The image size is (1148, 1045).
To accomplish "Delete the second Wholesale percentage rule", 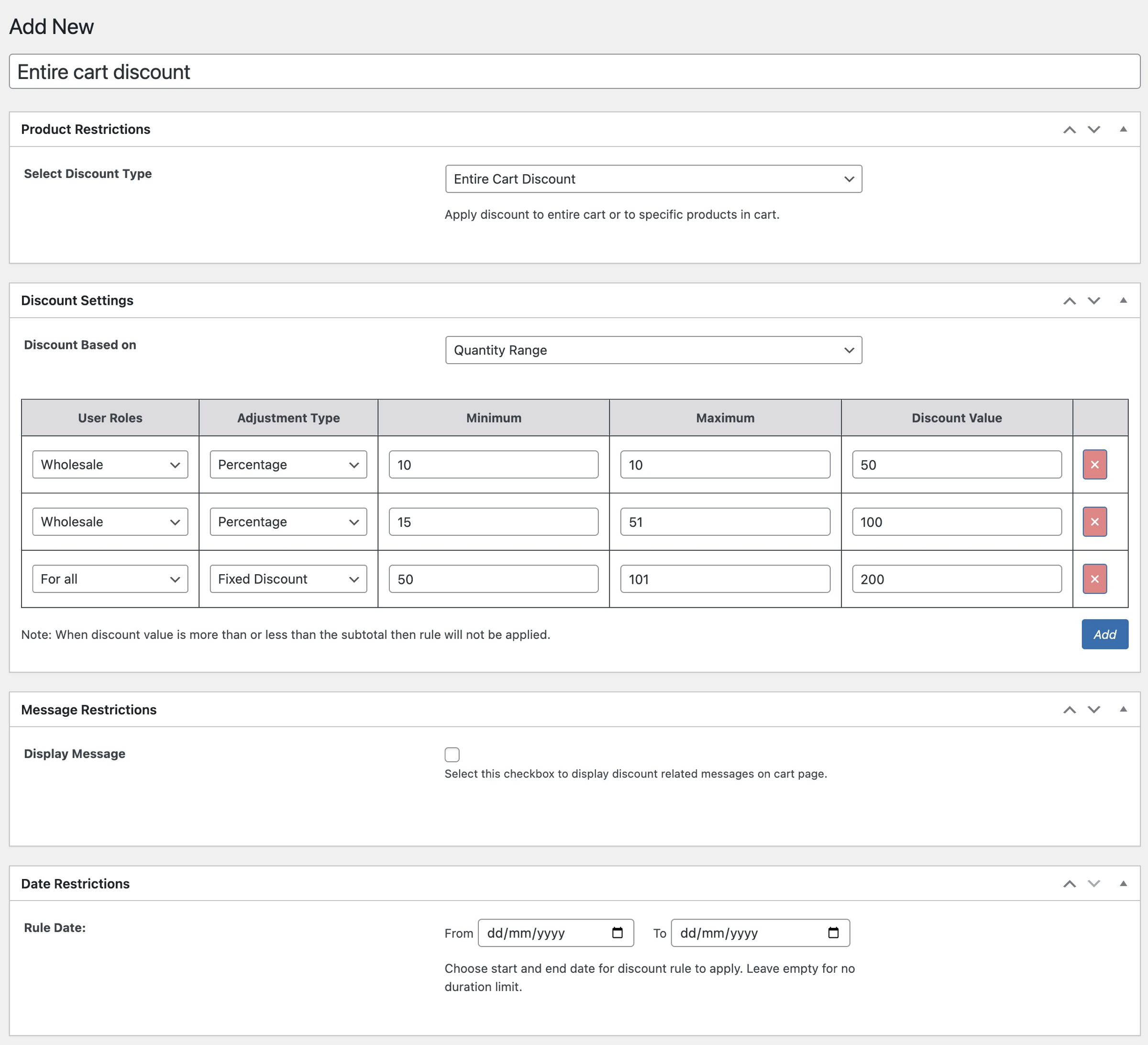I will (1094, 522).
